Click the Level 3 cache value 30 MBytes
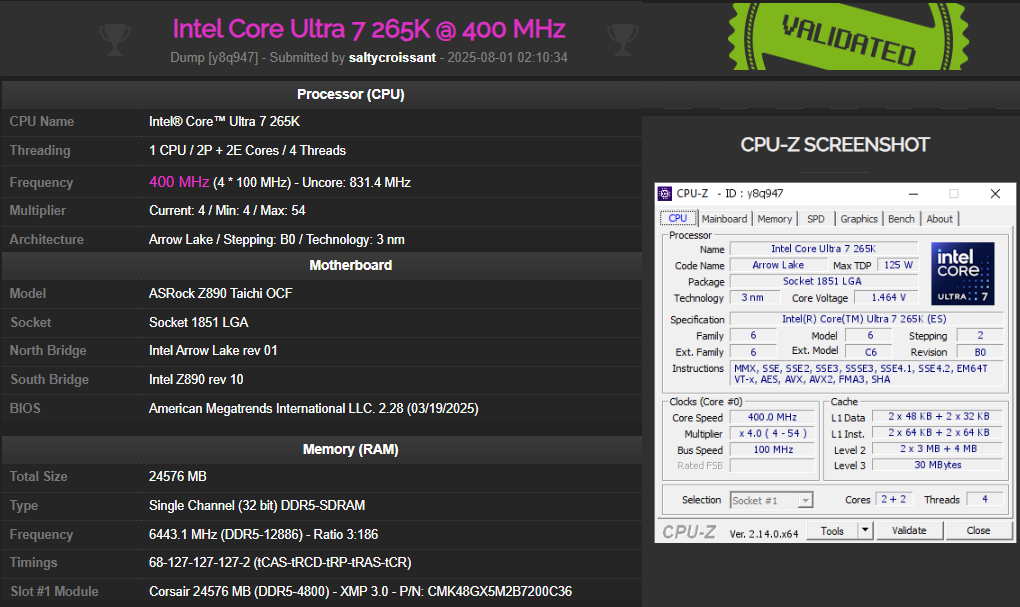1020x607 pixels. click(x=937, y=465)
